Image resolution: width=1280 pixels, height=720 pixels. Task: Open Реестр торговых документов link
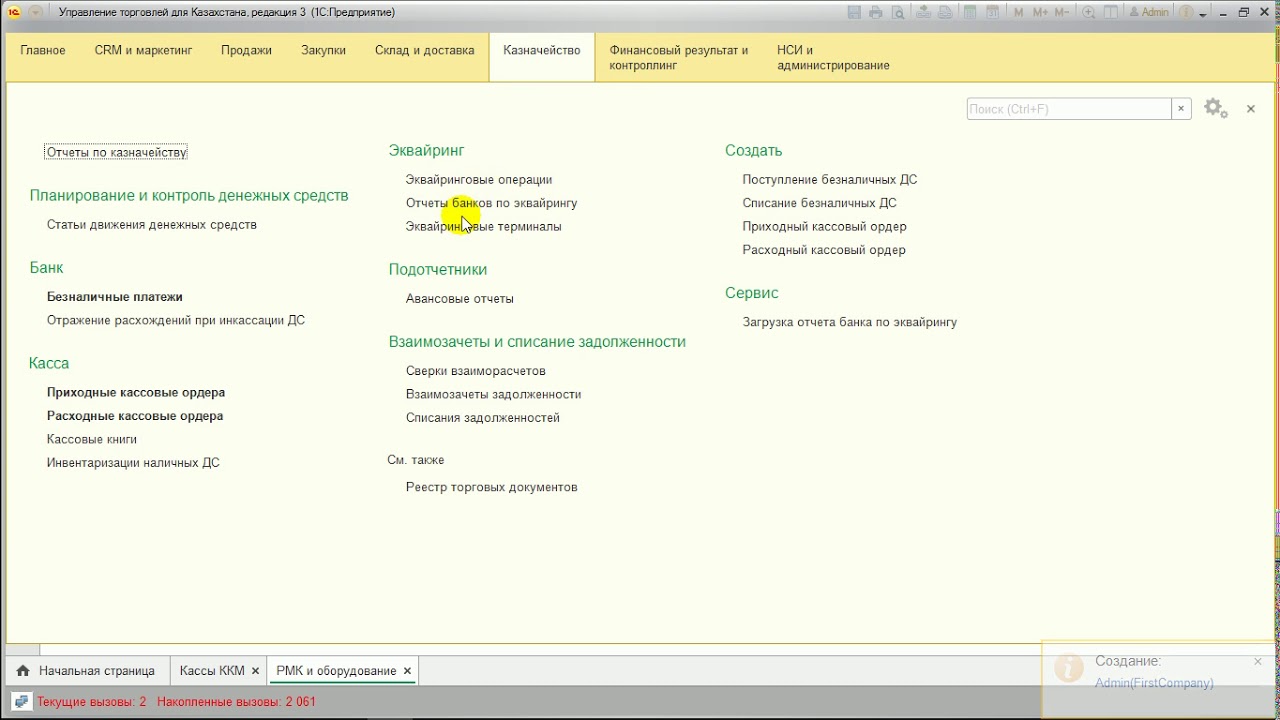492,488
